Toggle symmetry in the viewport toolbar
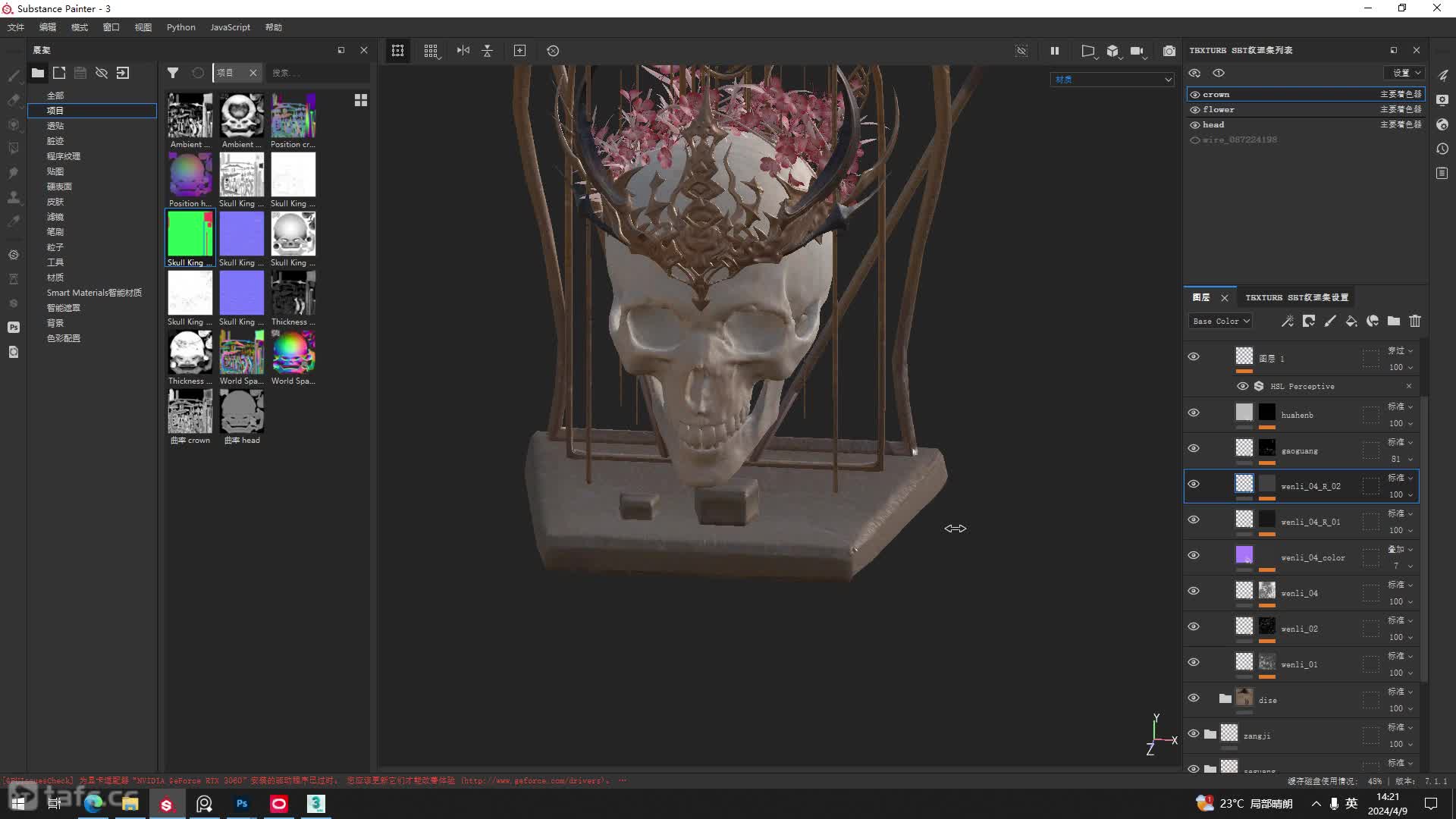The image size is (1456, 819). [x=463, y=51]
